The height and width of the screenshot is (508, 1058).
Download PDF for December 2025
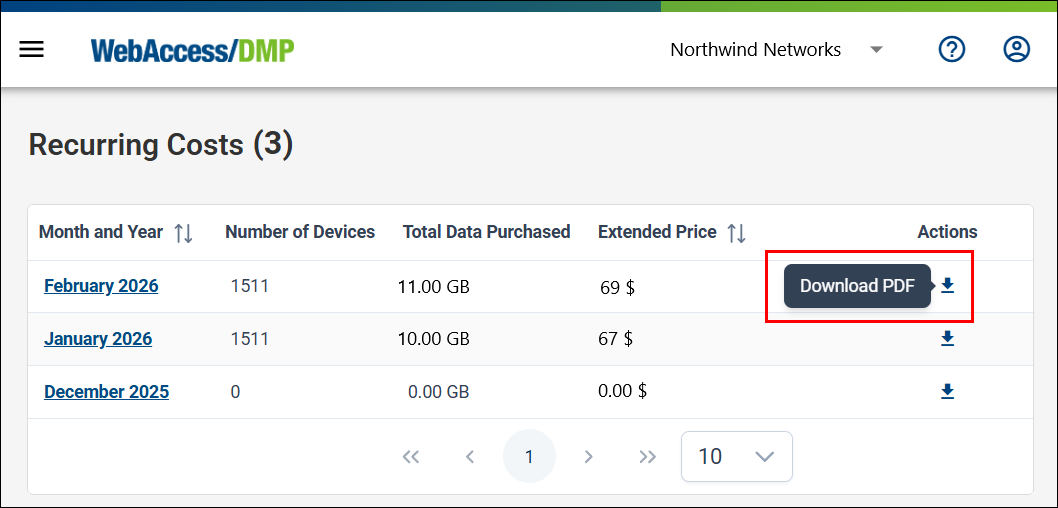point(947,391)
